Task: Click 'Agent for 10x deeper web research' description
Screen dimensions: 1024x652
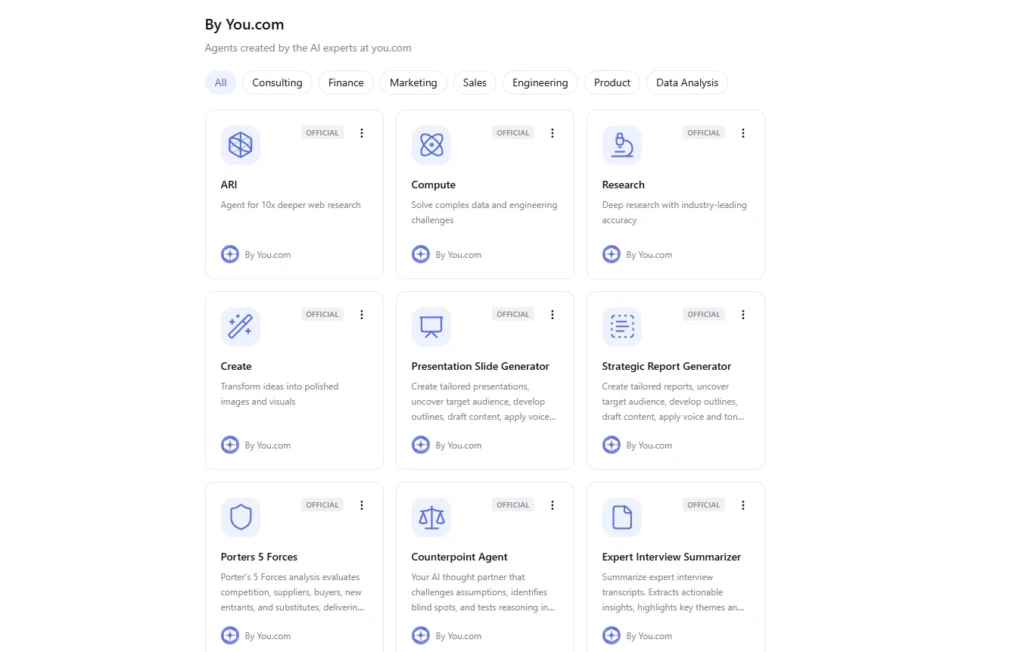Action: (x=291, y=205)
